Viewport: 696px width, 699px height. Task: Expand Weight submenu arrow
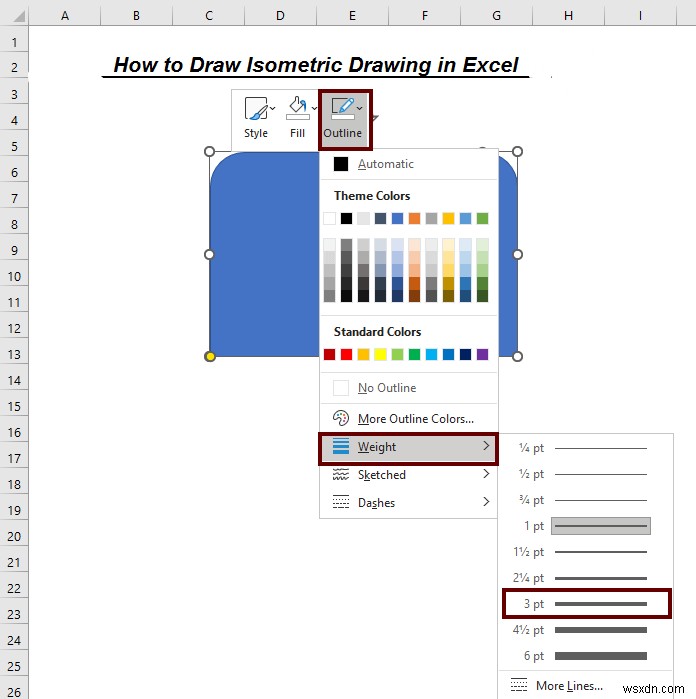click(486, 446)
